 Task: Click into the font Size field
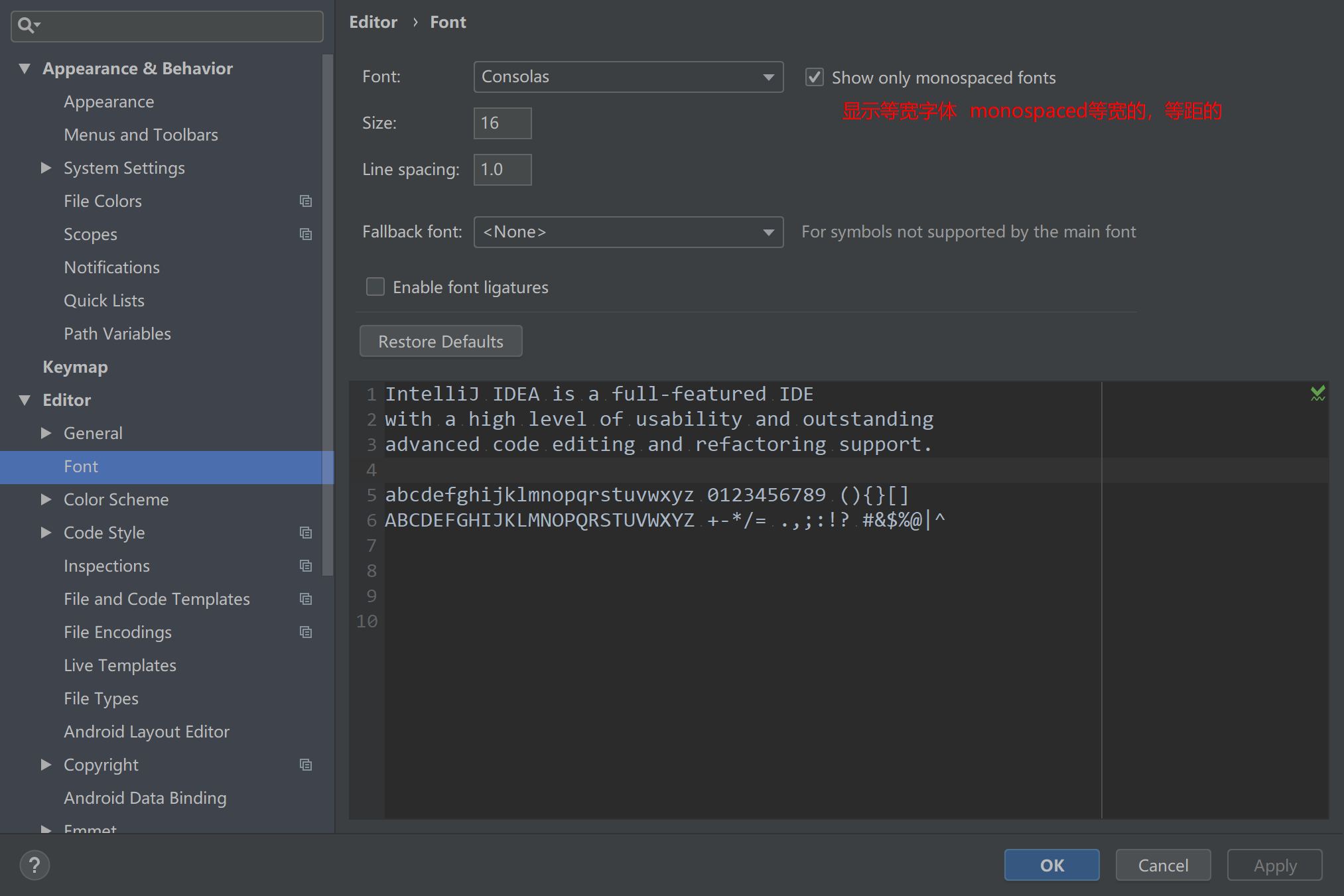click(x=502, y=123)
